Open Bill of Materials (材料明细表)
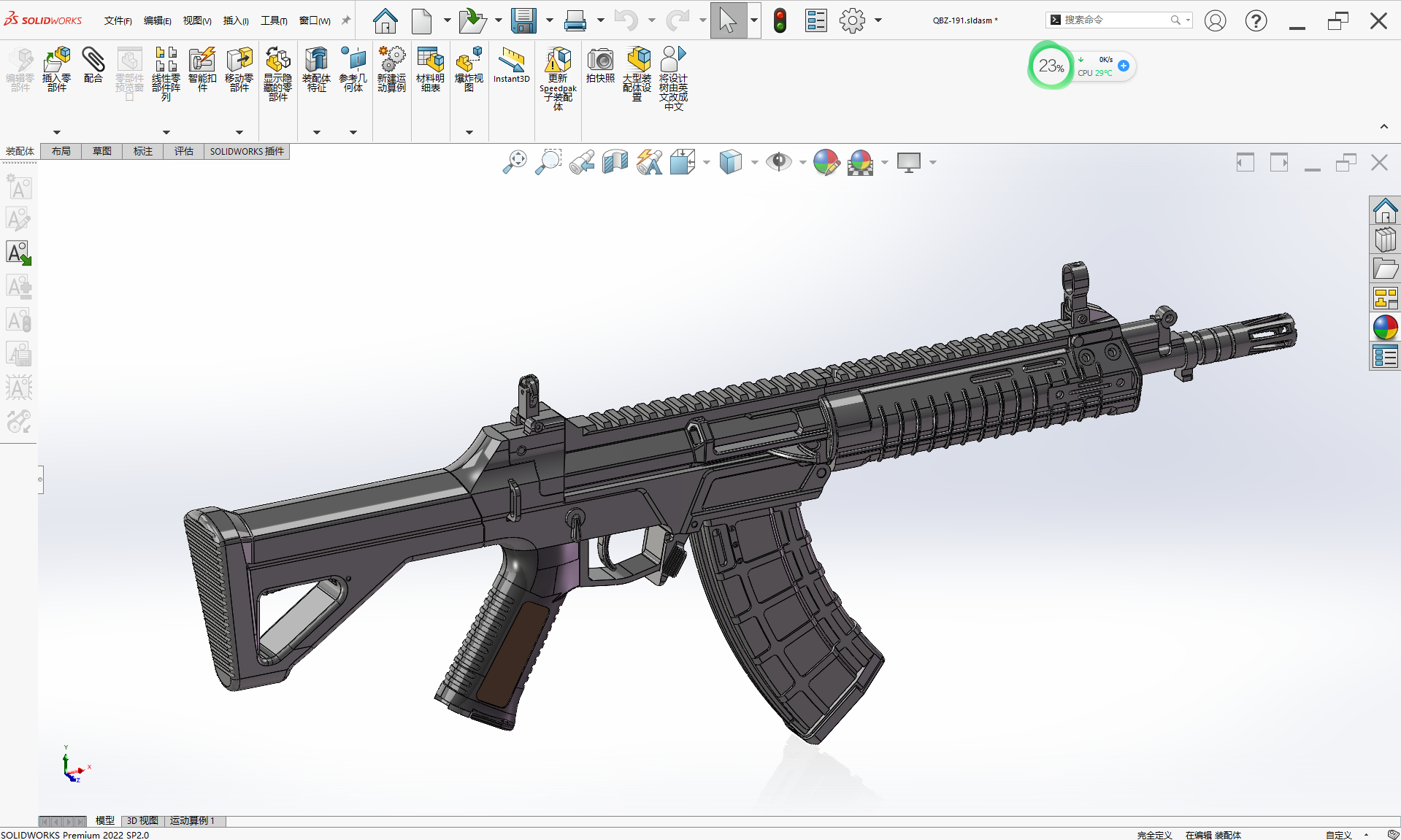The width and height of the screenshot is (1401, 840). pos(431,60)
